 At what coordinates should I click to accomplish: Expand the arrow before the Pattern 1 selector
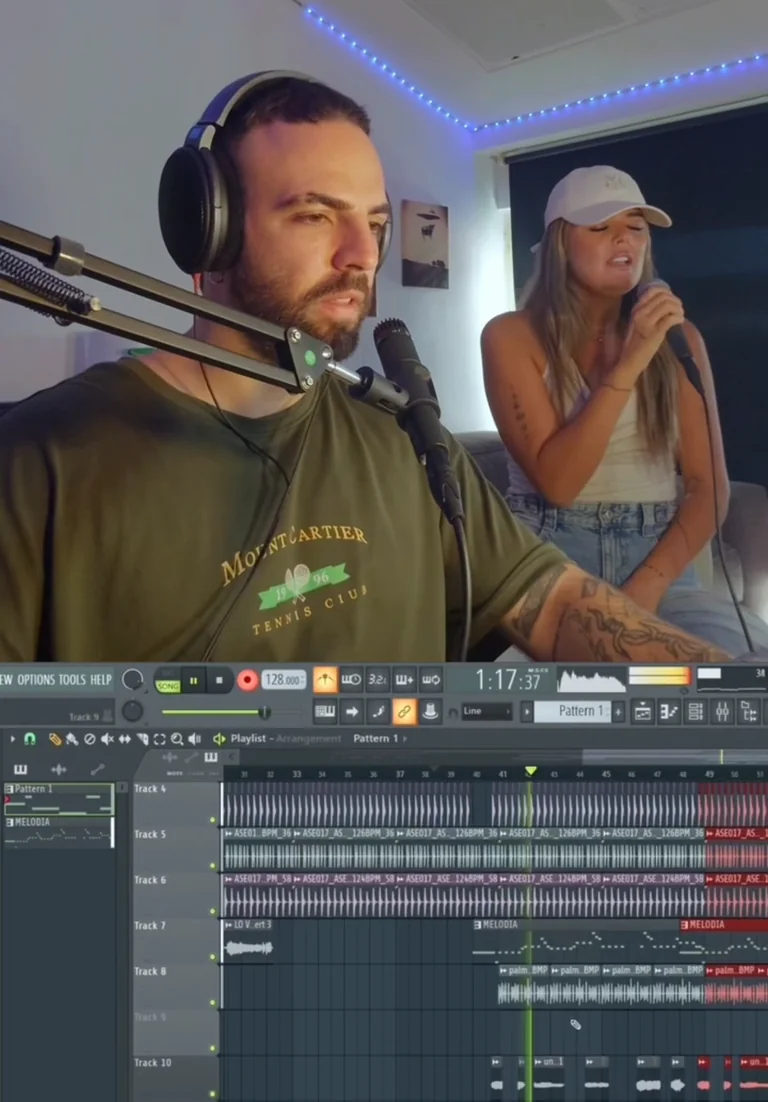[x=527, y=712]
